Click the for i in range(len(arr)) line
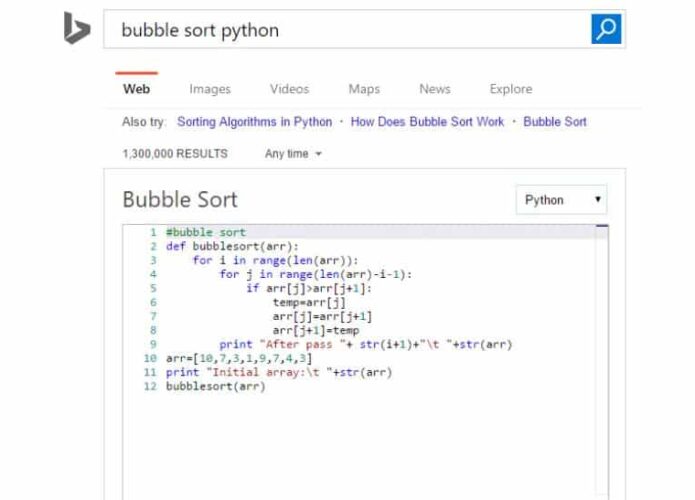This screenshot has height=500, width=695. pos(275,260)
